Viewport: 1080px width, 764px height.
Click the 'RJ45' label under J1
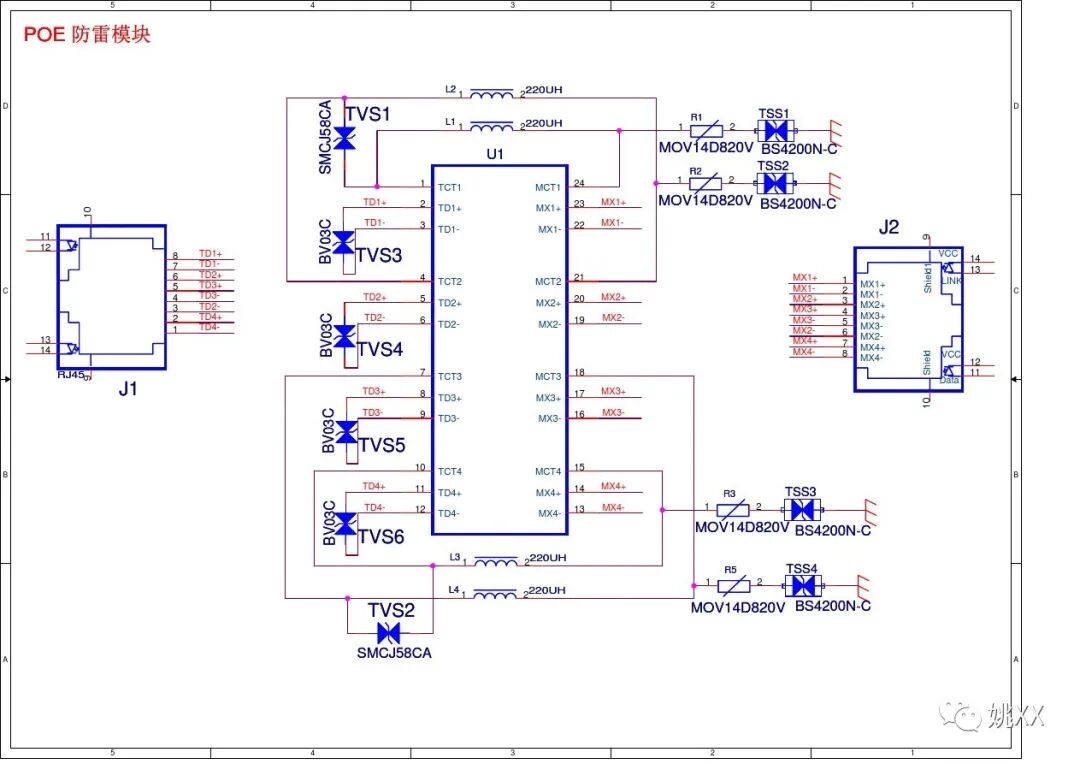click(x=70, y=375)
